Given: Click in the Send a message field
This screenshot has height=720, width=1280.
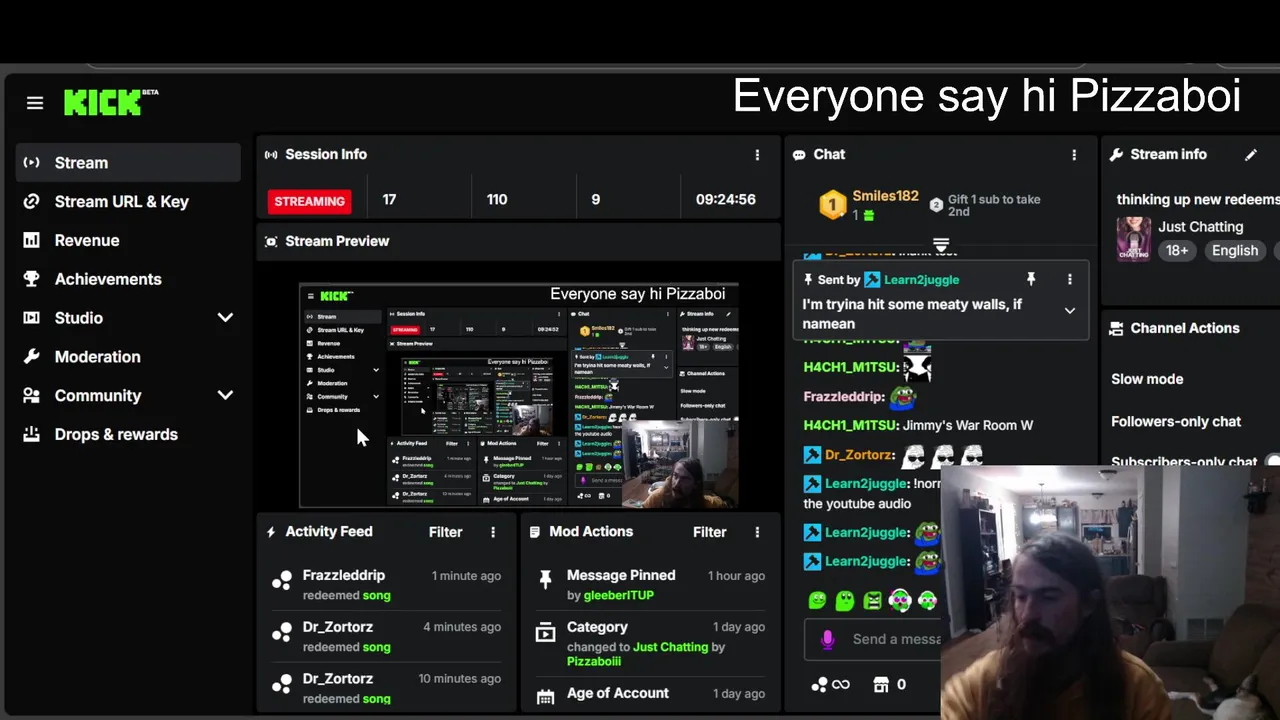Looking at the screenshot, I should pyautogui.click(x=872, y=639).
